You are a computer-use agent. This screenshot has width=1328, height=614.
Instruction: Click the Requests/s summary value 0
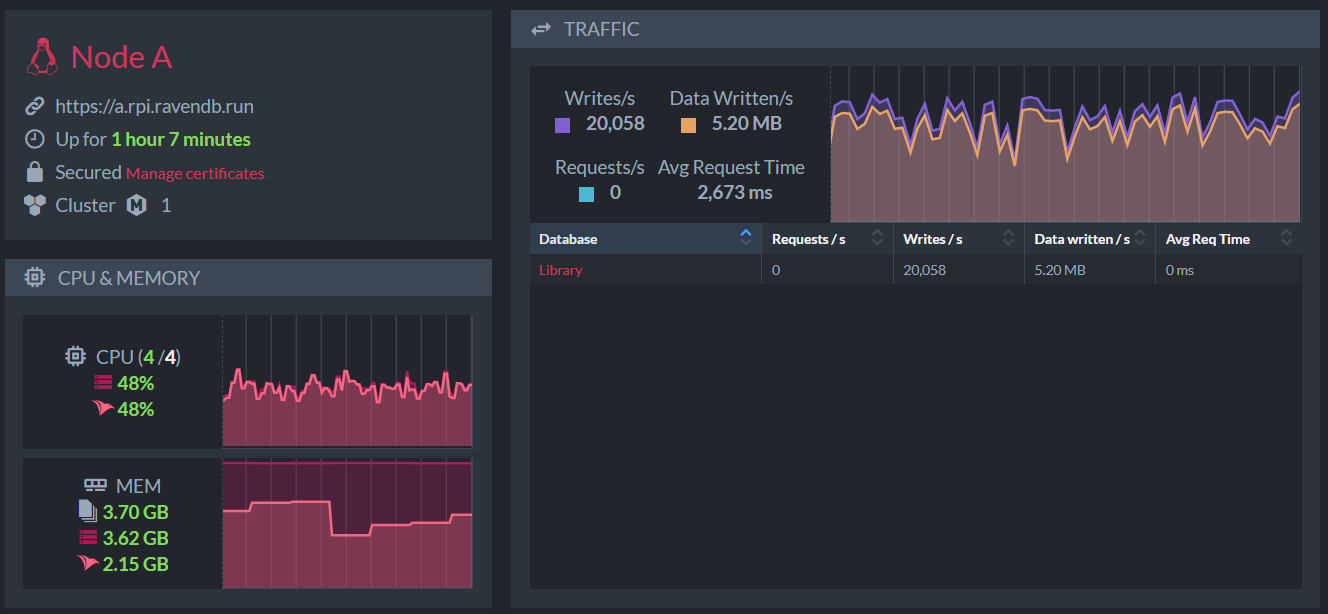point(615,192)
